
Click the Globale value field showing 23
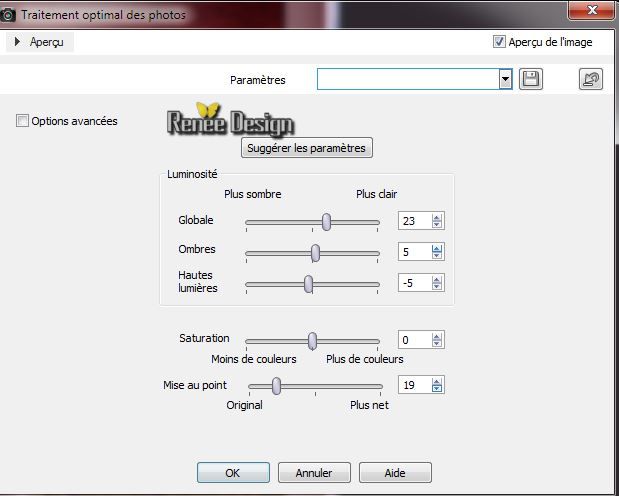click(415, 221)
